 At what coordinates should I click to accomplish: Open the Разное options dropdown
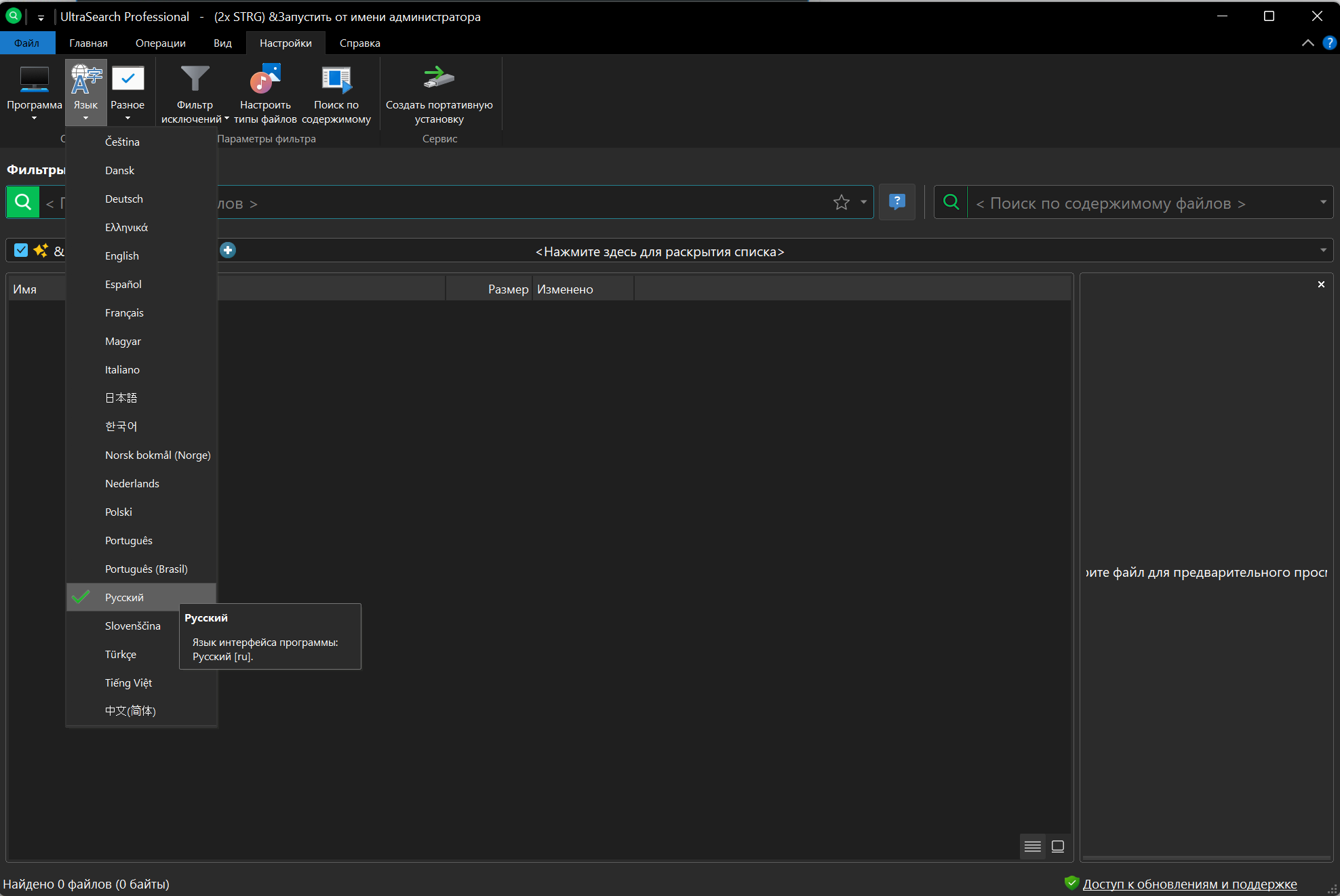pos(127,93)
